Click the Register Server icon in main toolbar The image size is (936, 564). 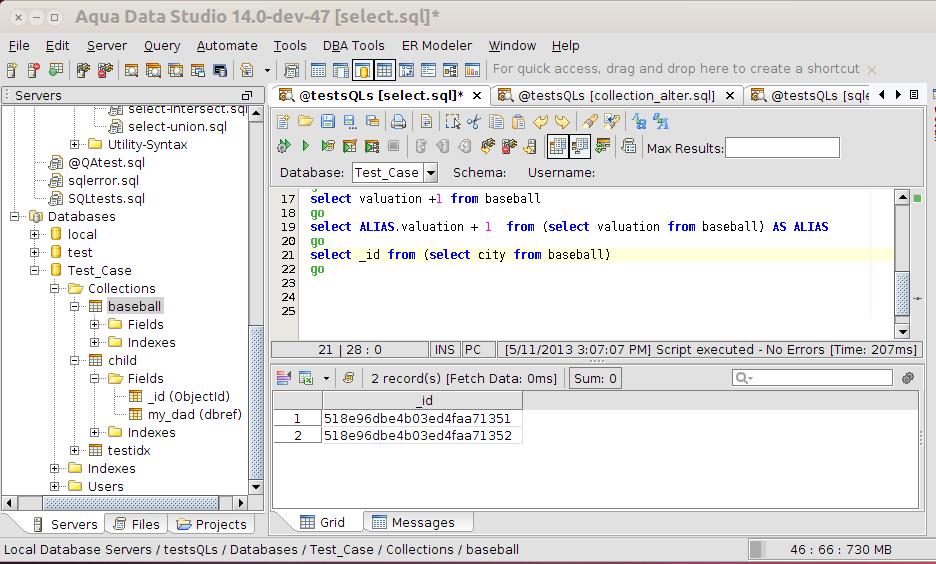pyautogui.click(x=12, y=70)
